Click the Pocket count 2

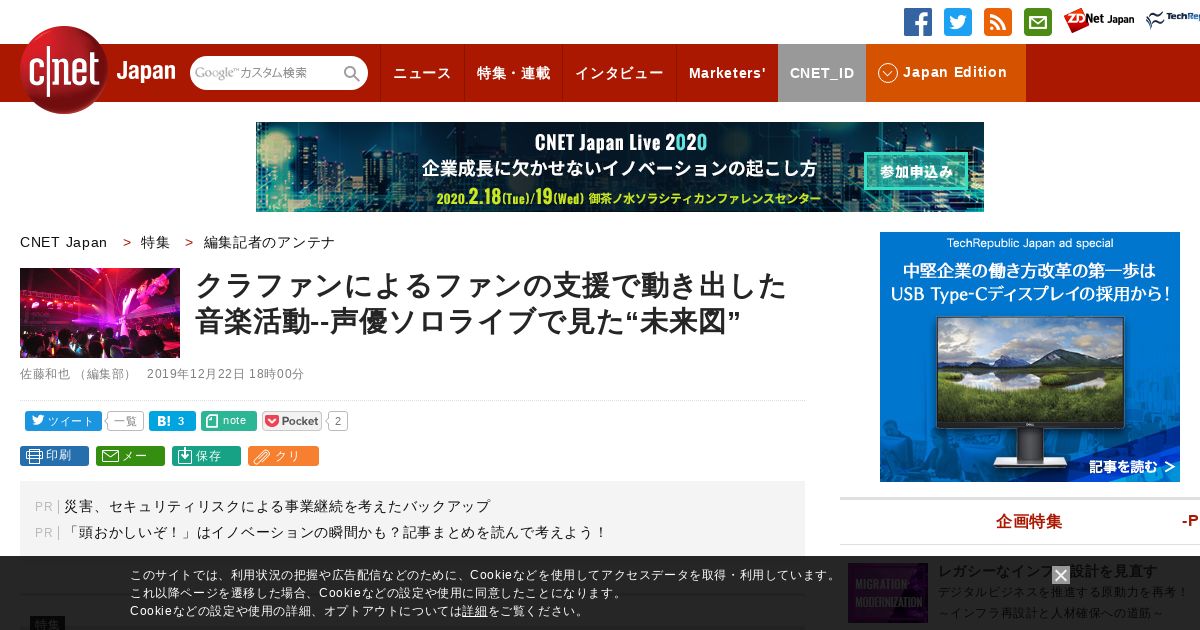(338, 421)
